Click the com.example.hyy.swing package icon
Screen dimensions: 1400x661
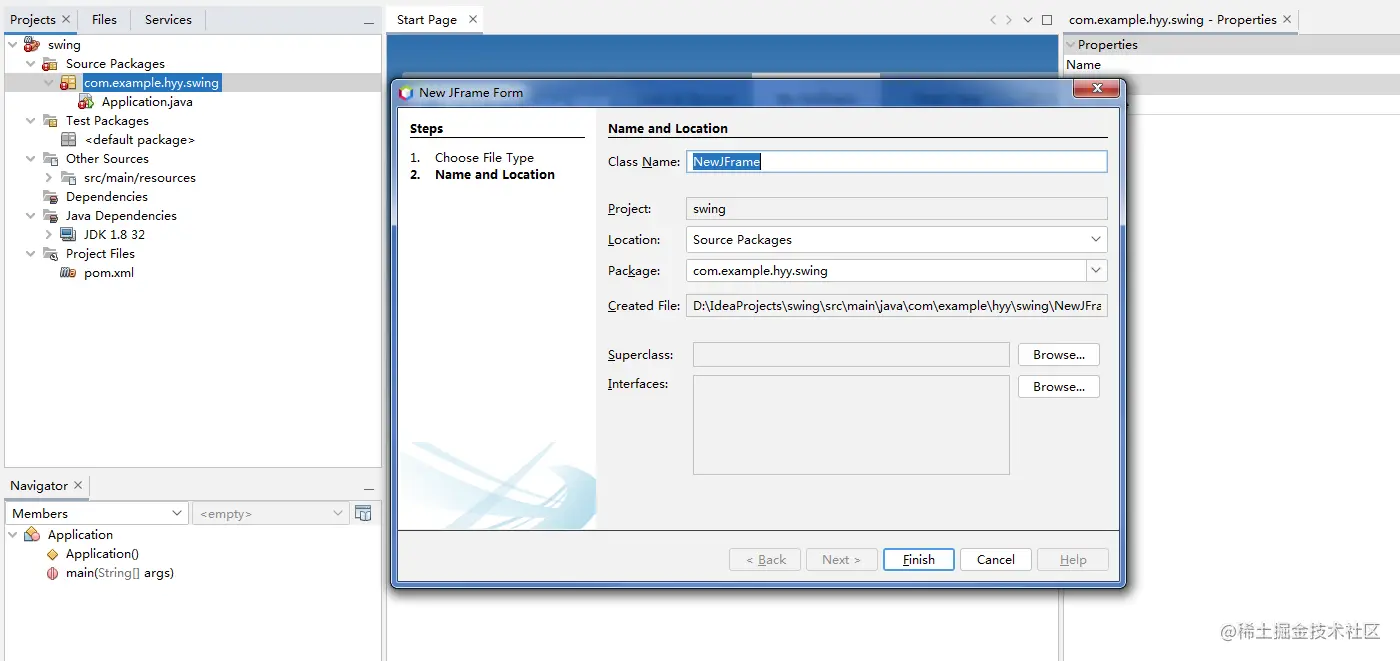point(68,83)
